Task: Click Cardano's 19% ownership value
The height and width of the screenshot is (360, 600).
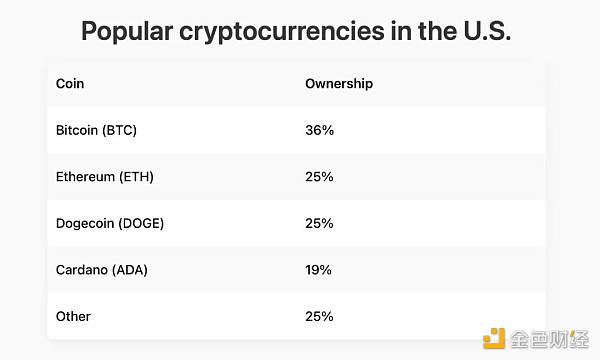Action: coord(318,270)
